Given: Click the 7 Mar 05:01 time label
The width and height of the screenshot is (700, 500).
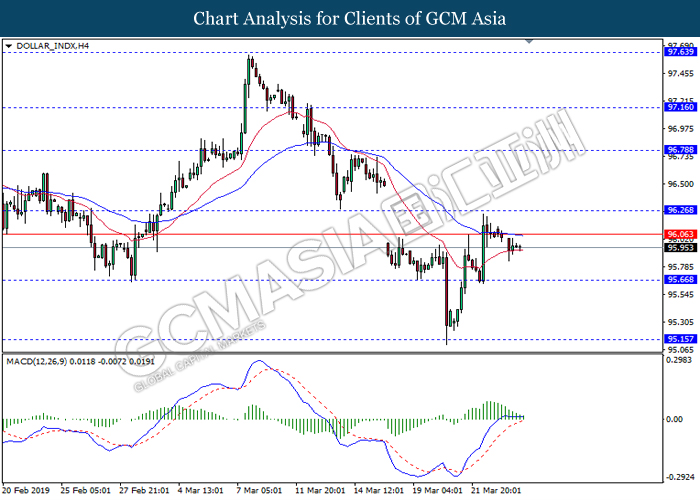Looking at the screenshot, I should 259,490.
